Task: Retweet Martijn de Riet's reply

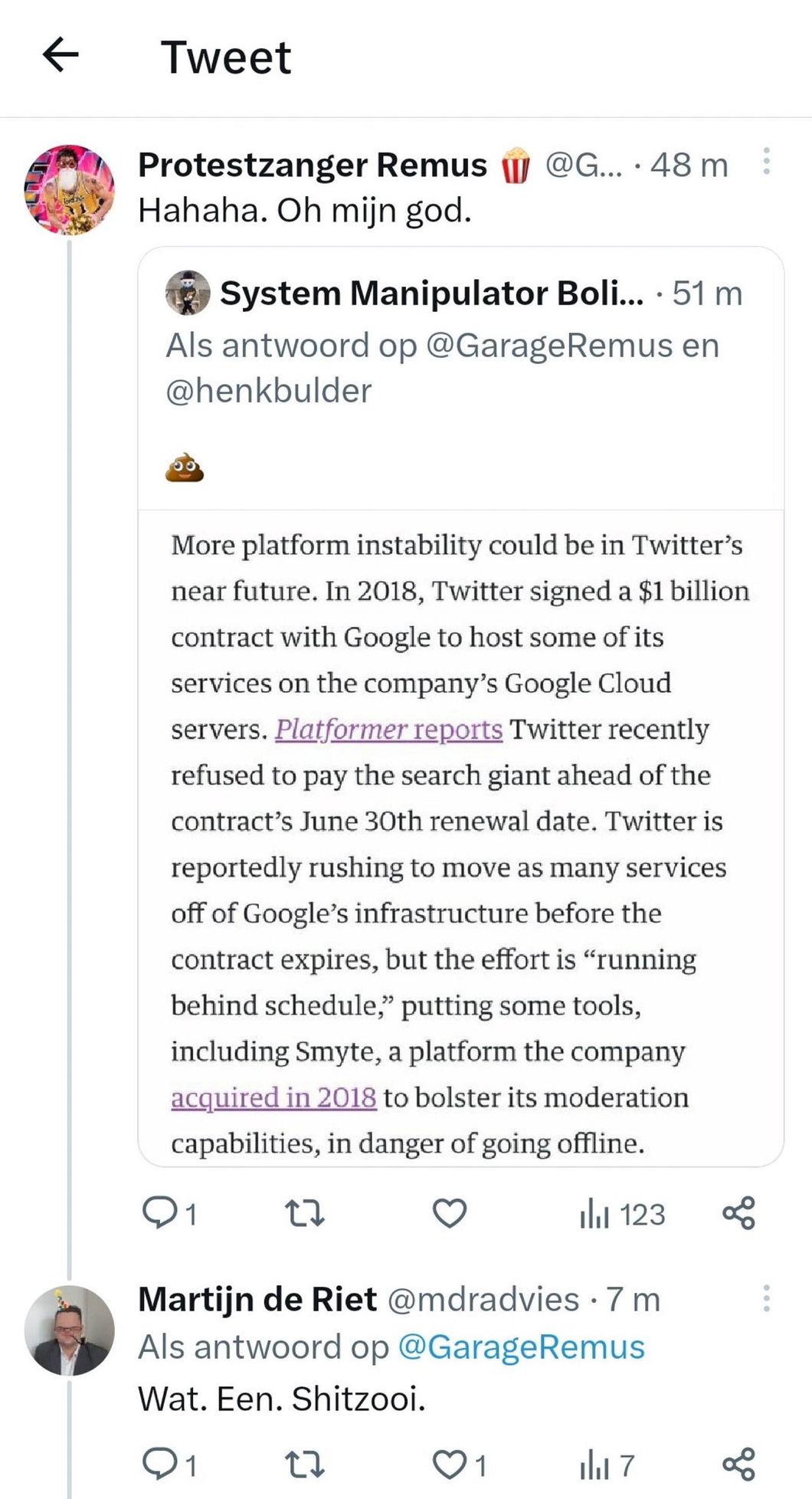Action: click(x=304, y=1465)
